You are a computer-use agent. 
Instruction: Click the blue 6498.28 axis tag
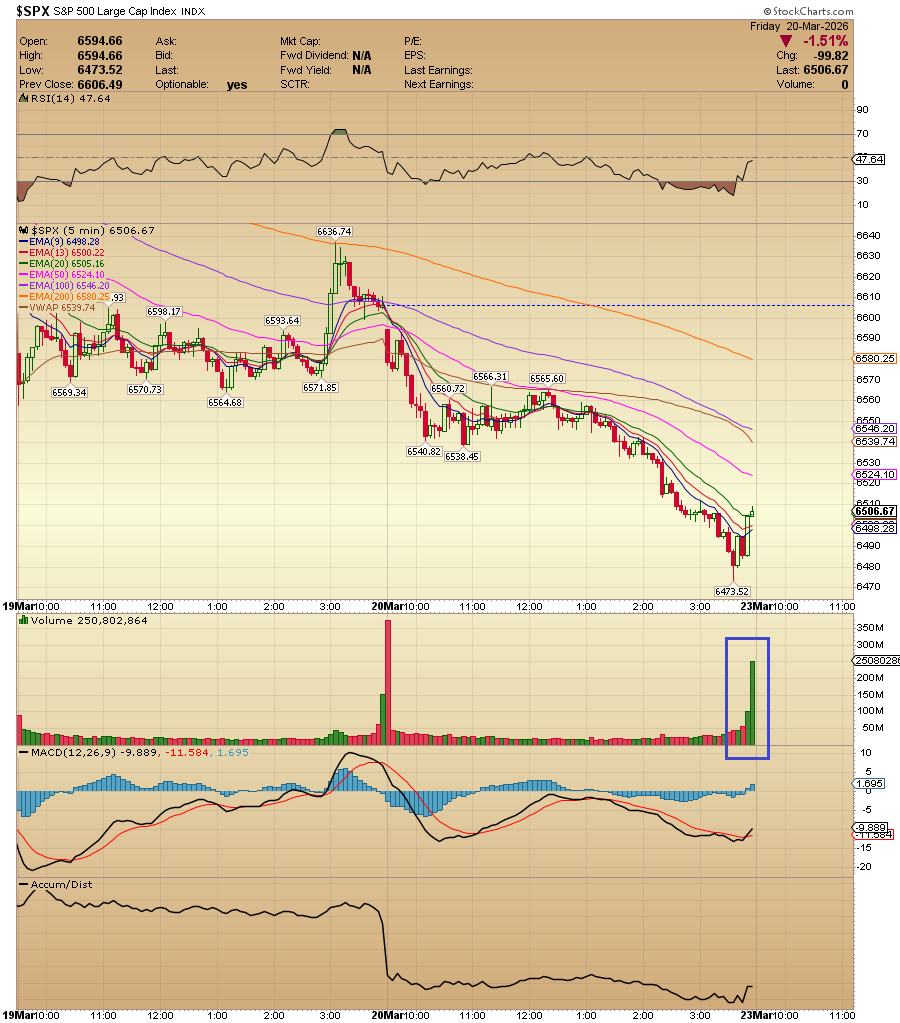coord(875,528)
